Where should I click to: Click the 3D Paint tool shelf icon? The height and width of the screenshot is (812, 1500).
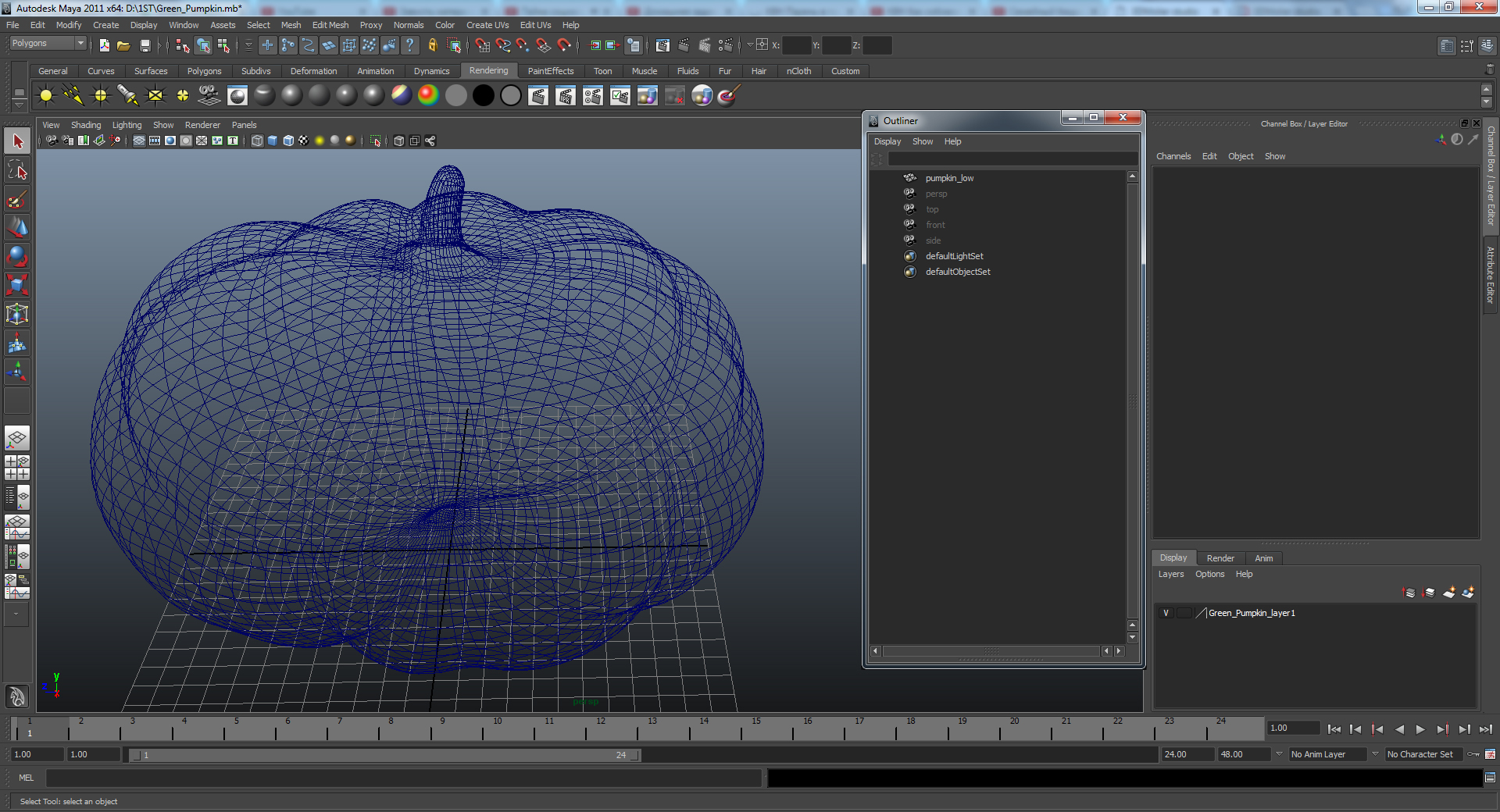point(728,96)
